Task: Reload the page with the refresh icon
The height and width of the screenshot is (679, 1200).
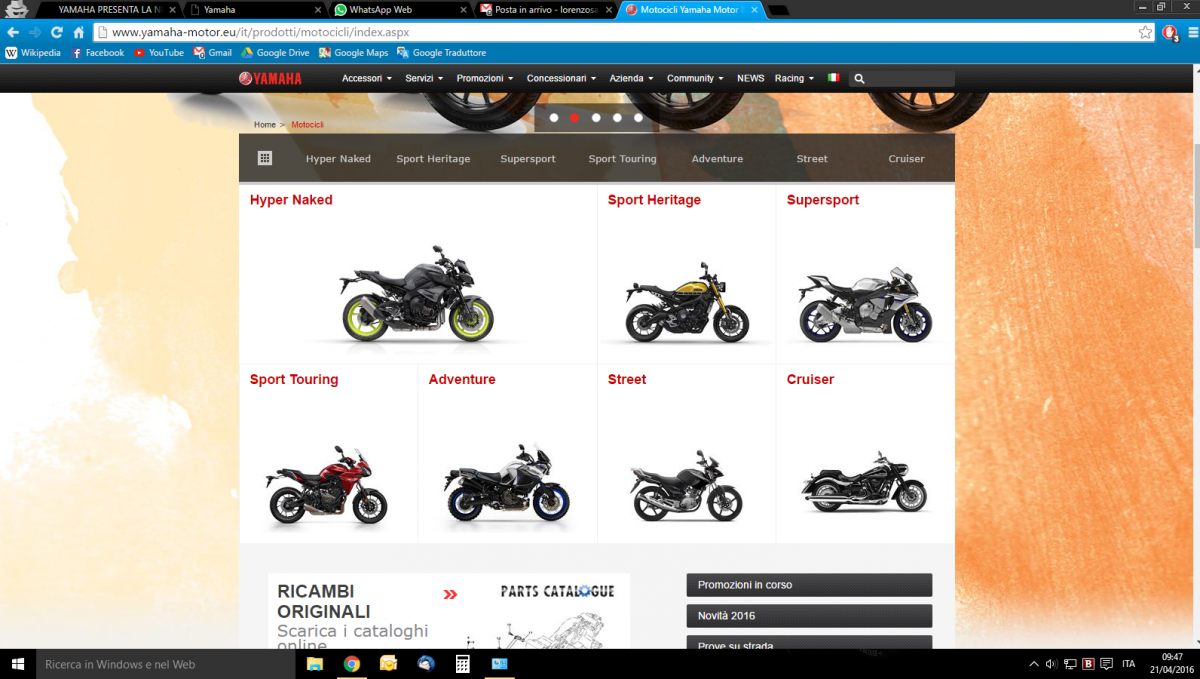Action: [57, 32]
